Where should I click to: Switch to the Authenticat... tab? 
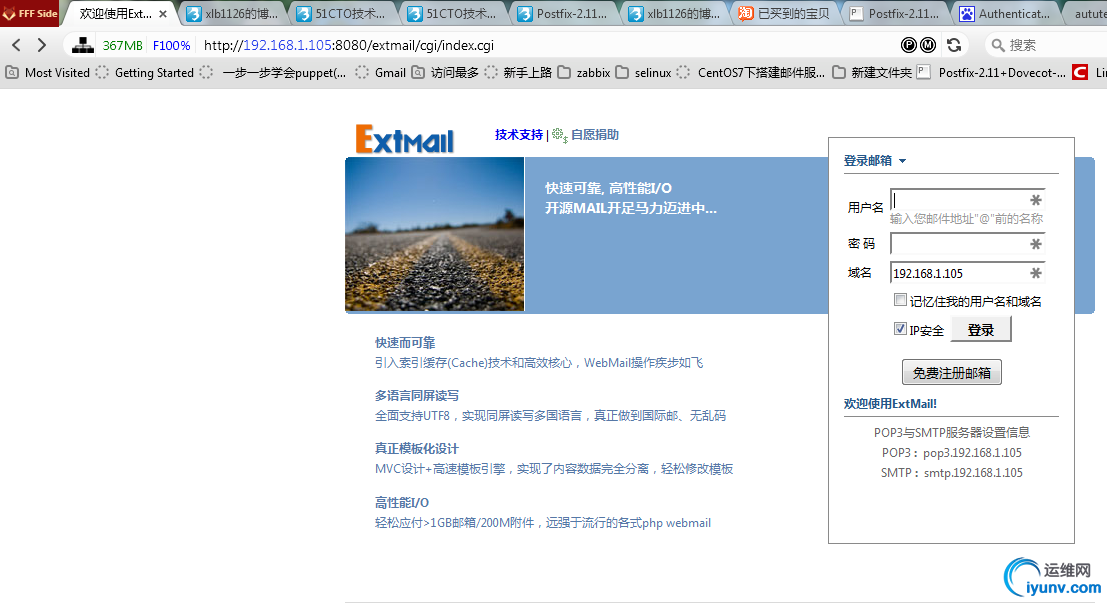click(1005, 13)
